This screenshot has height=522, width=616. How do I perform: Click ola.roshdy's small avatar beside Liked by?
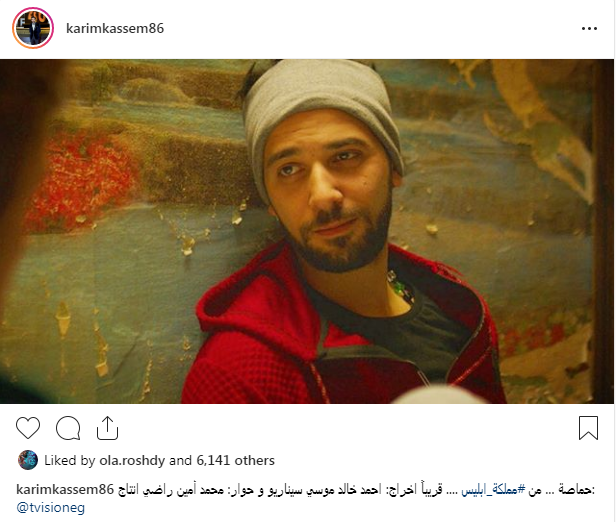pyautogui.click(x=28, y=460)
